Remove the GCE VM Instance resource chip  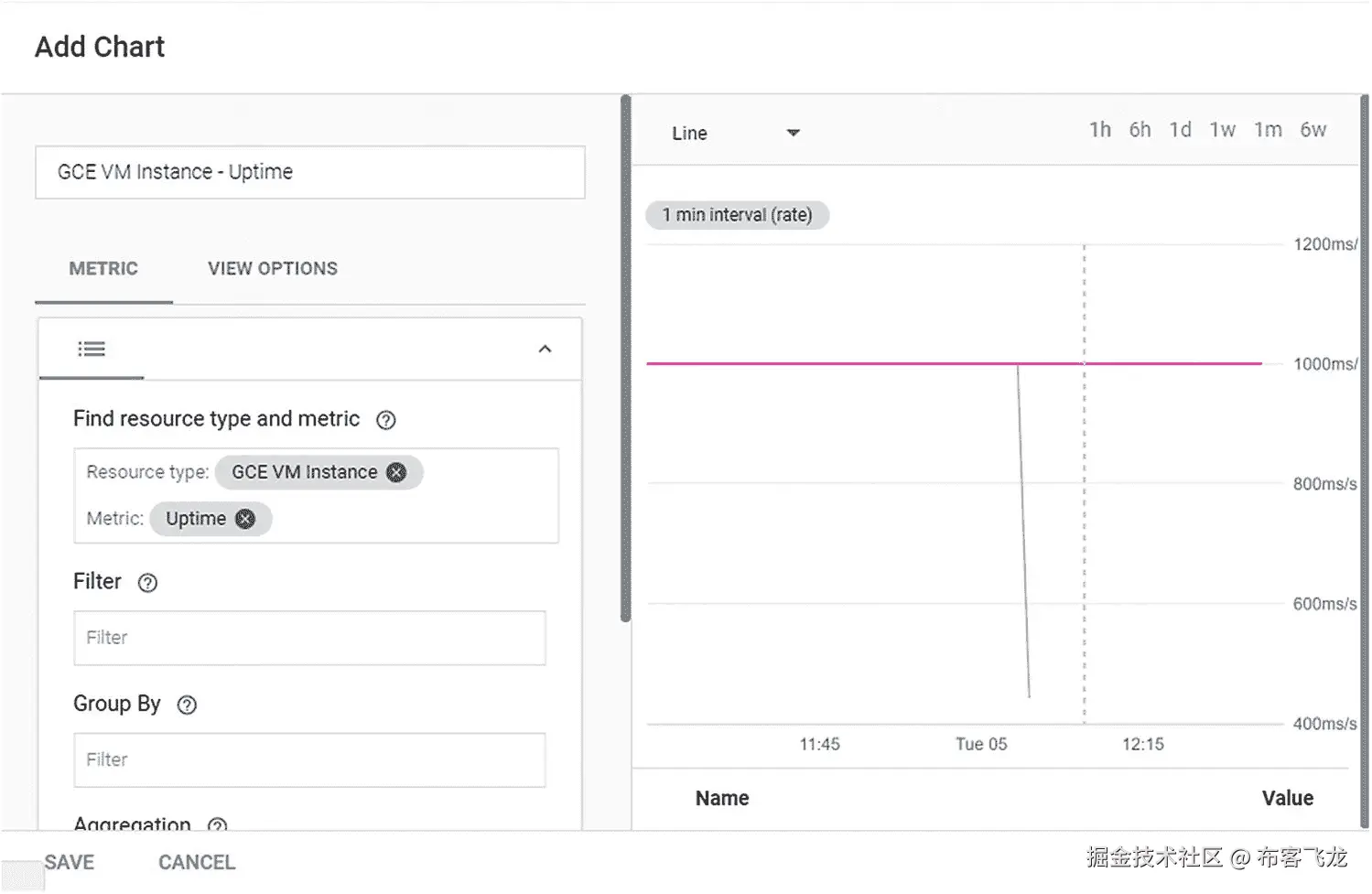[x=396, y=472]
